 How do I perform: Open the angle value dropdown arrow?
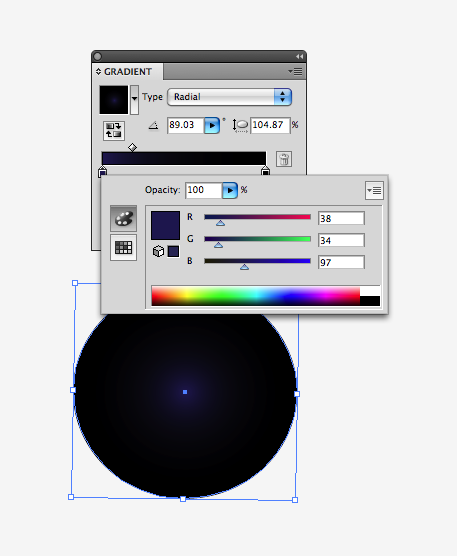[212, 126]
